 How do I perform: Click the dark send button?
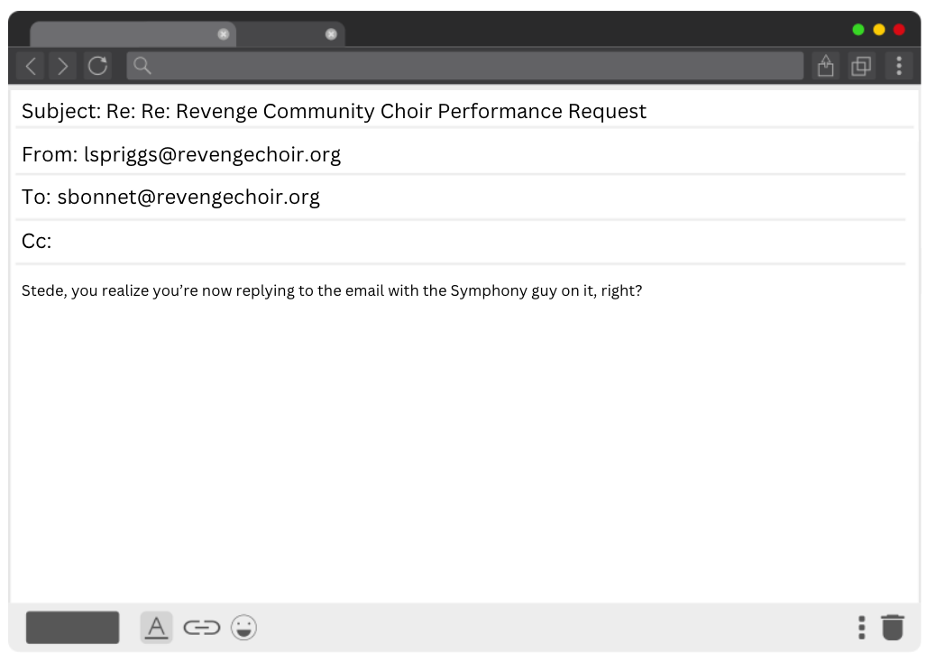point(73,628)
